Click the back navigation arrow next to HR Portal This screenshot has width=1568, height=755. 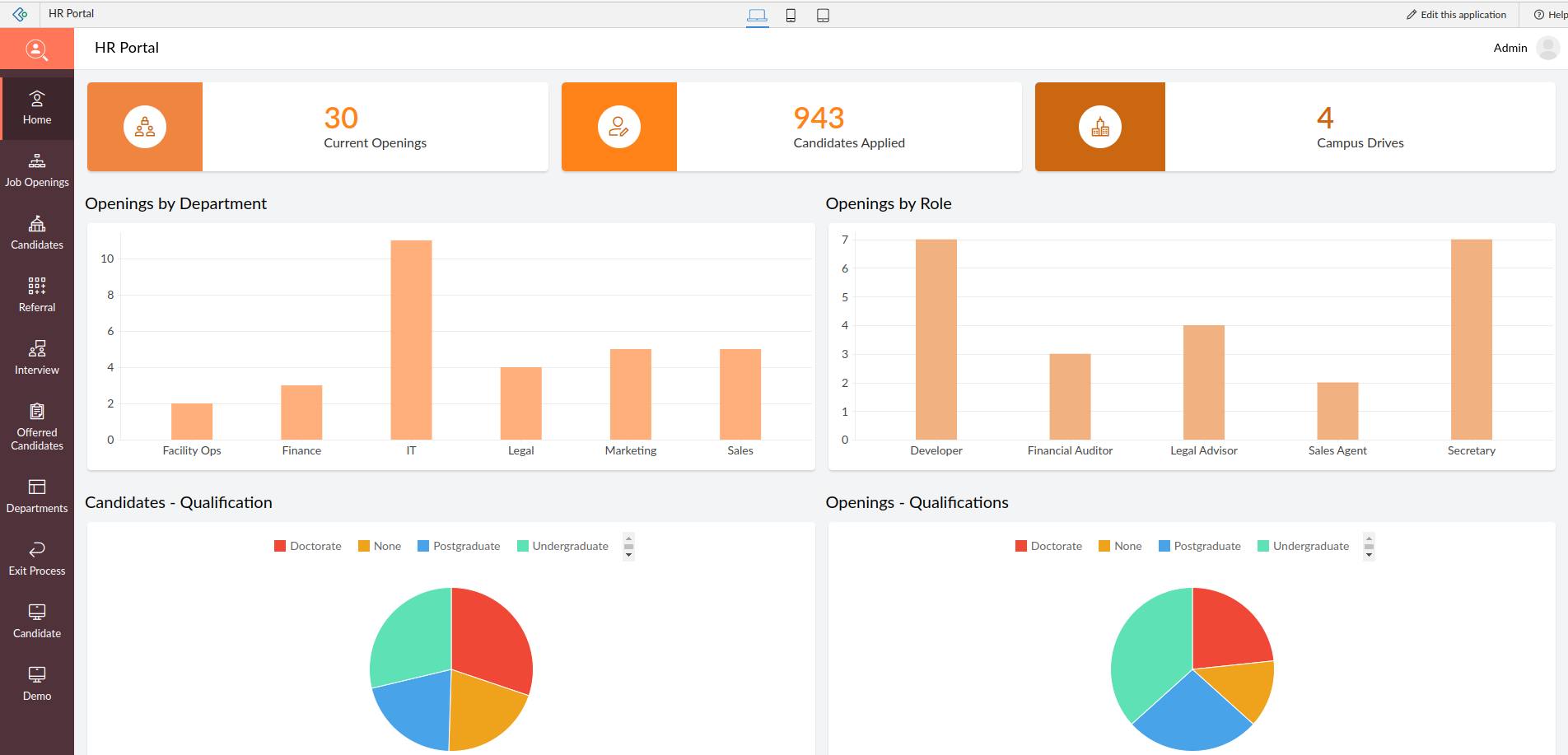pos(18,13)
